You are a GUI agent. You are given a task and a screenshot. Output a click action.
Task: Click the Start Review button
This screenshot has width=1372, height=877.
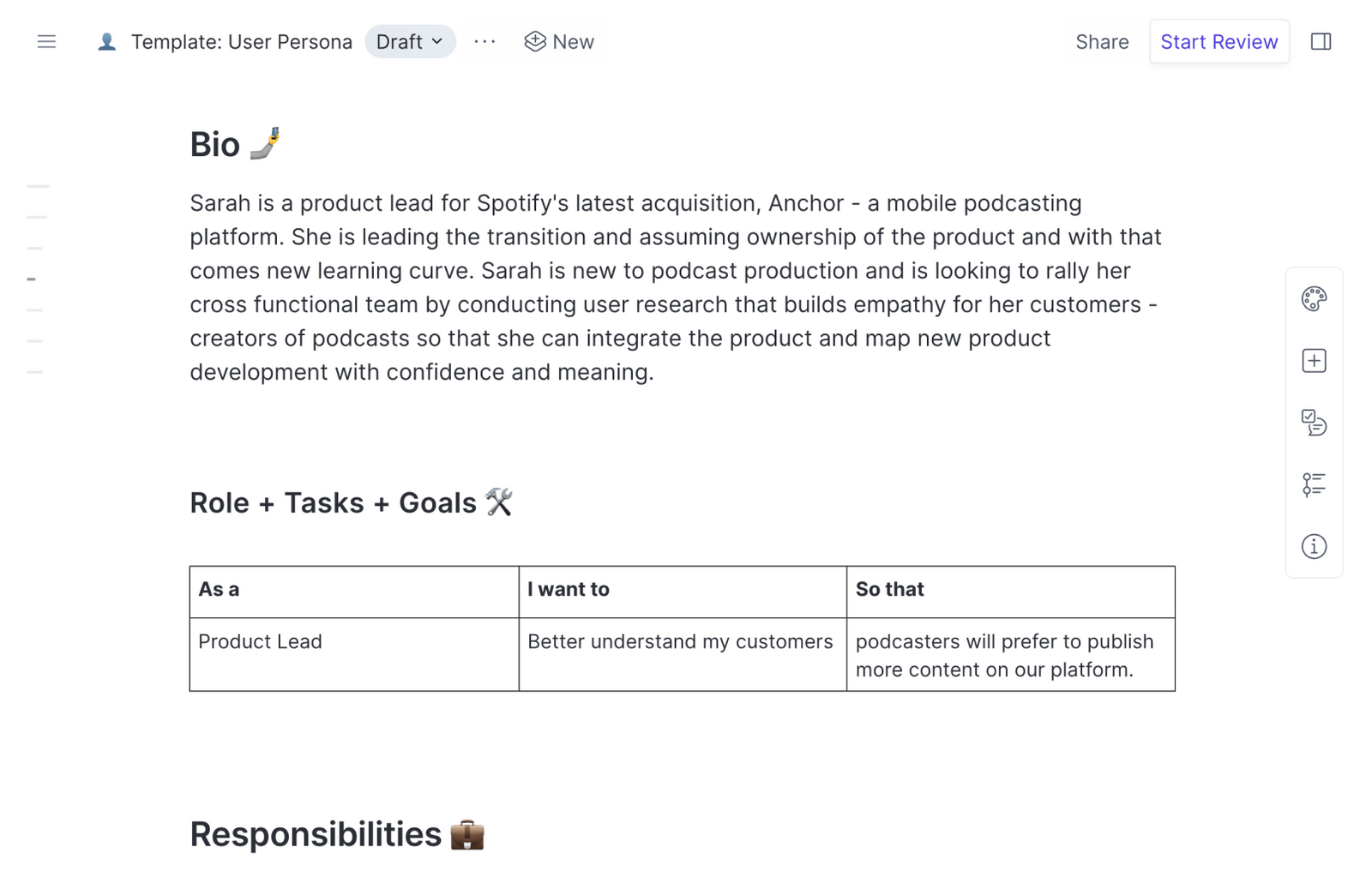coord(1219,41)
